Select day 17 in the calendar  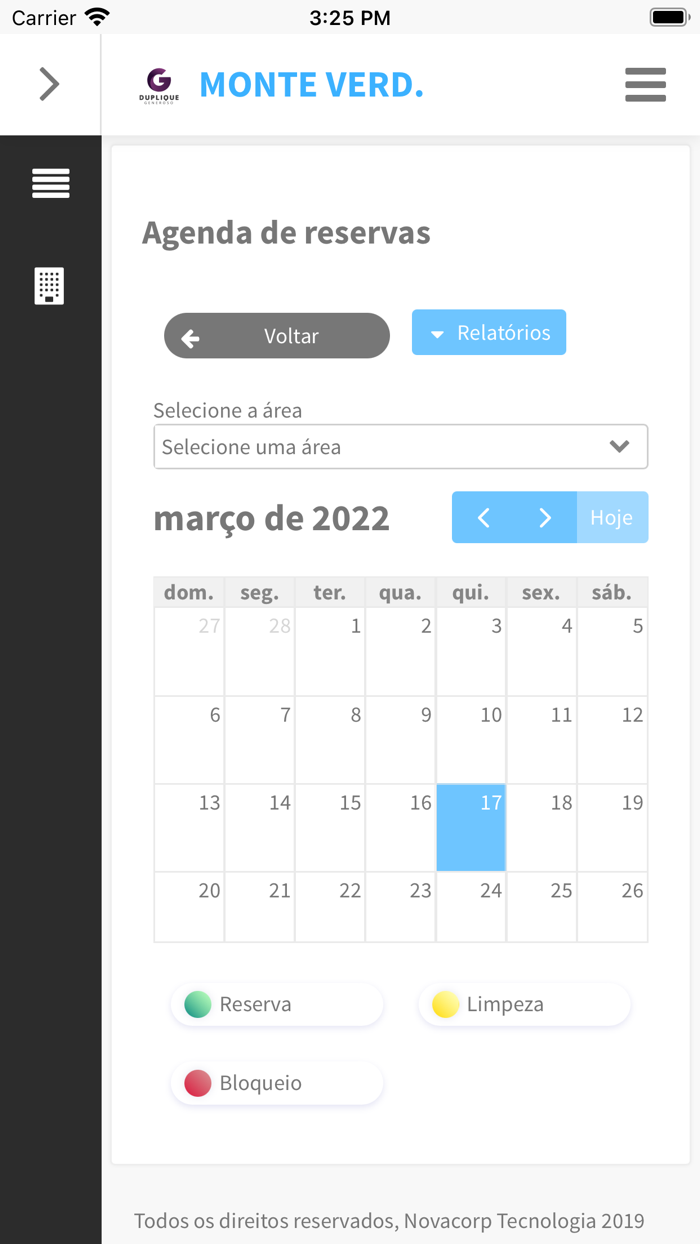point(471,827)
